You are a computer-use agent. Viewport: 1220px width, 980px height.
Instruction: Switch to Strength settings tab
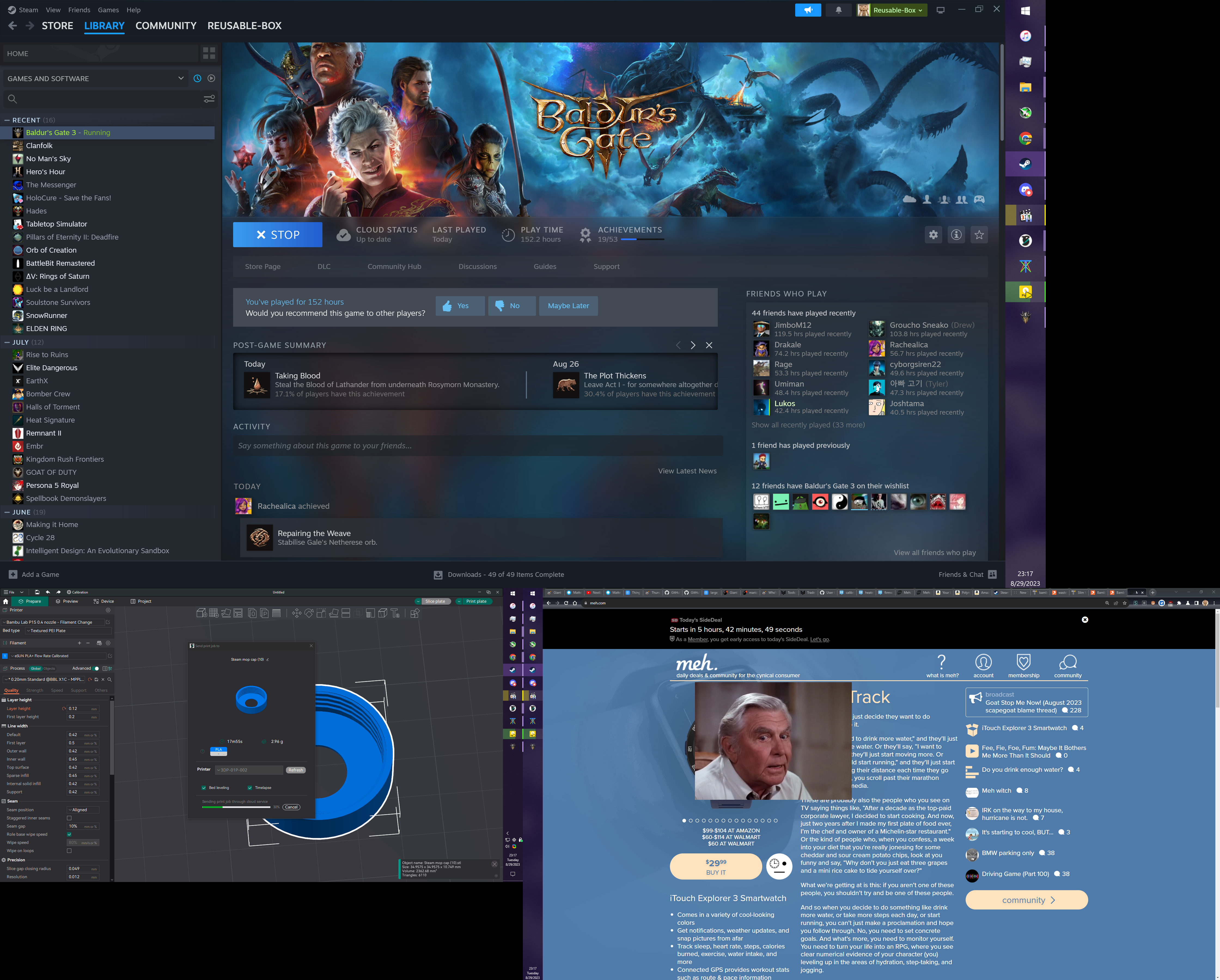35,690
